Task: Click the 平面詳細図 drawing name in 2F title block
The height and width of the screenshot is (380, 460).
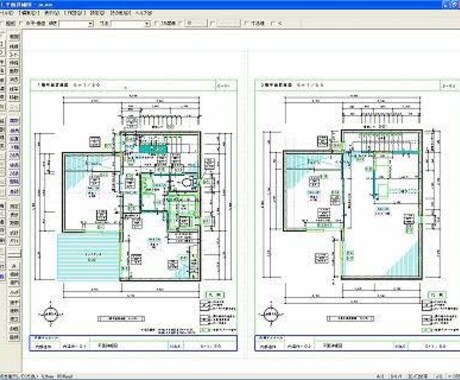Action: point(333,346)
